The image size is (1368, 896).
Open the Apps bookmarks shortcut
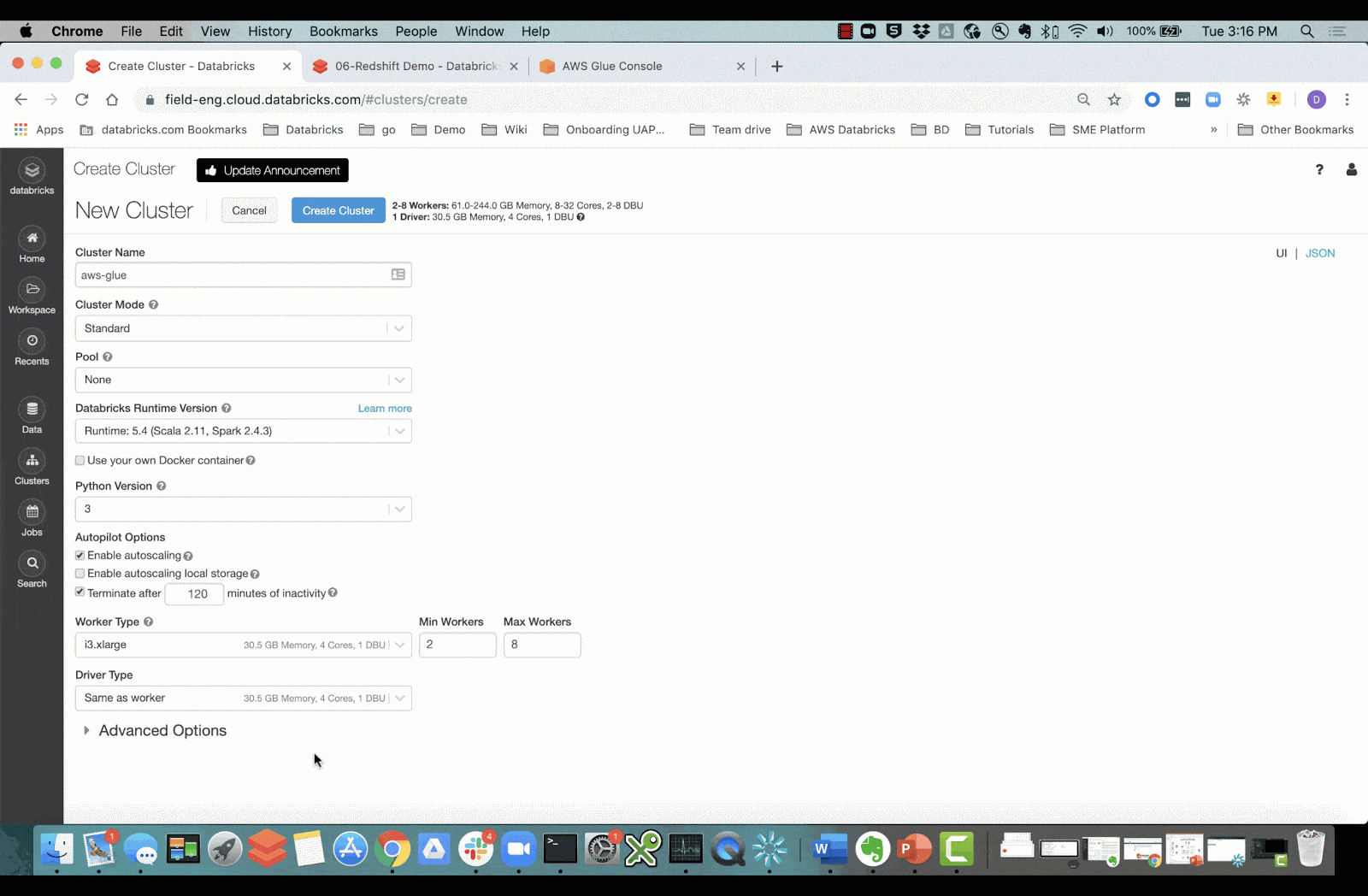[38, 129]
